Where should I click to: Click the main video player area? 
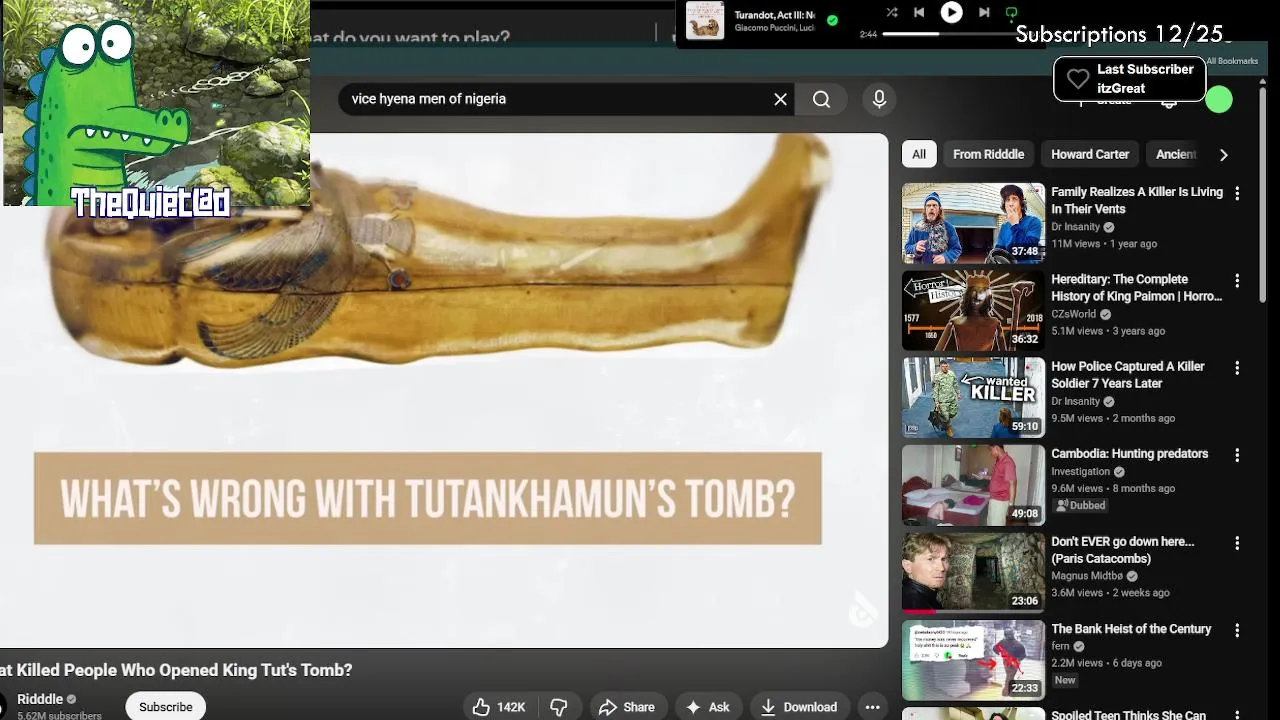click(x=444, y=390)
